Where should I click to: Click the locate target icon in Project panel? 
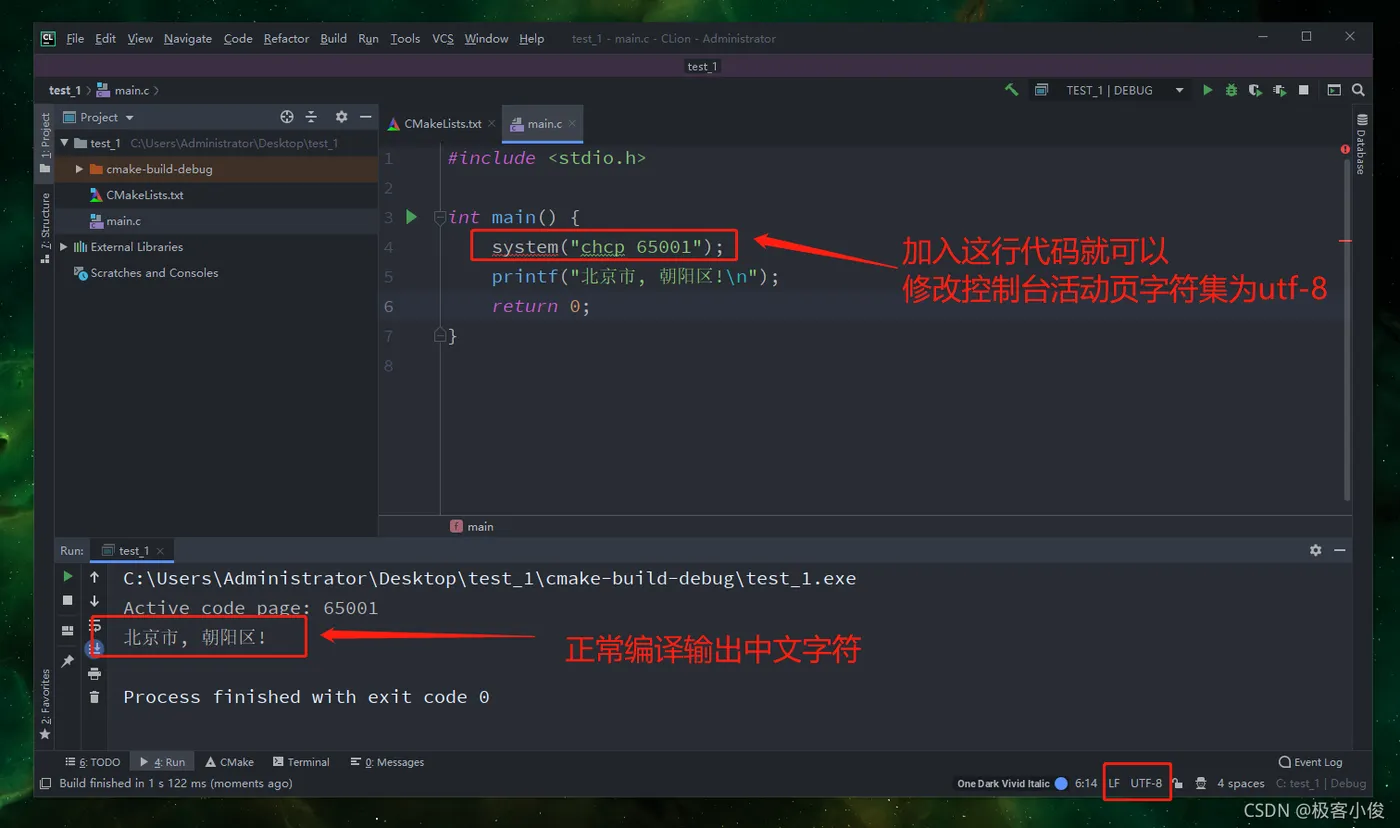(x=287, y=117)
